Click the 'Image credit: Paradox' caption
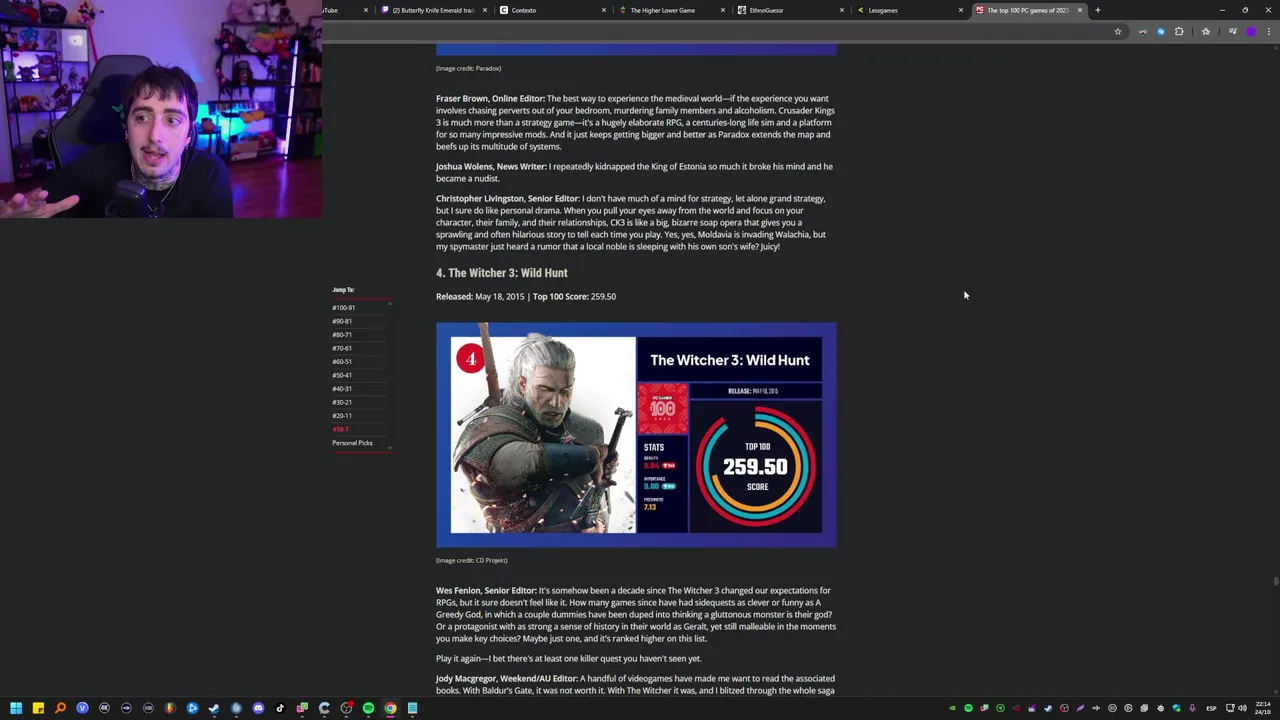The image size is (1280, 720). click(x=468, y=68)
